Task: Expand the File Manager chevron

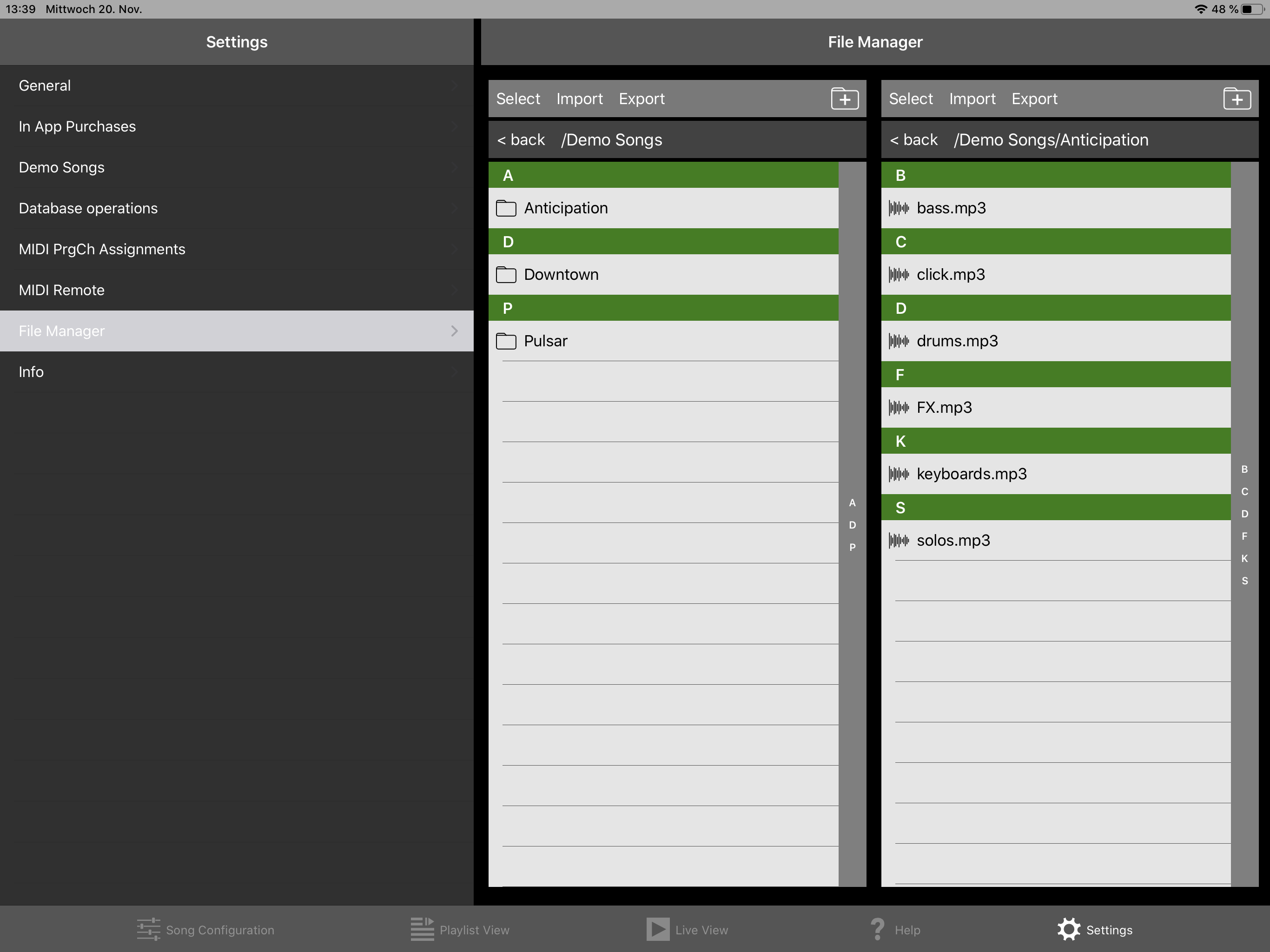Action: click(x=454, y=331)
